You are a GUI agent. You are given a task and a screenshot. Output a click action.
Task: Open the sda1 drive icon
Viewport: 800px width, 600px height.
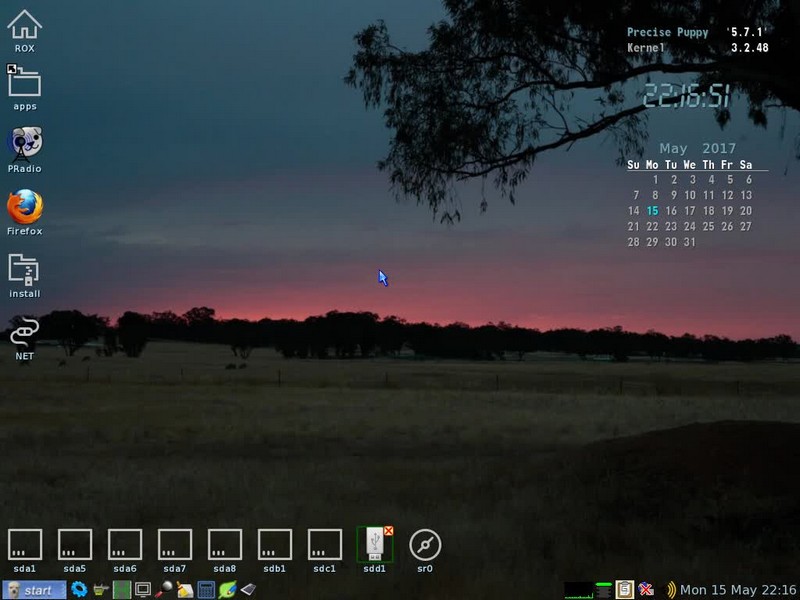click(x=25, y=545)
